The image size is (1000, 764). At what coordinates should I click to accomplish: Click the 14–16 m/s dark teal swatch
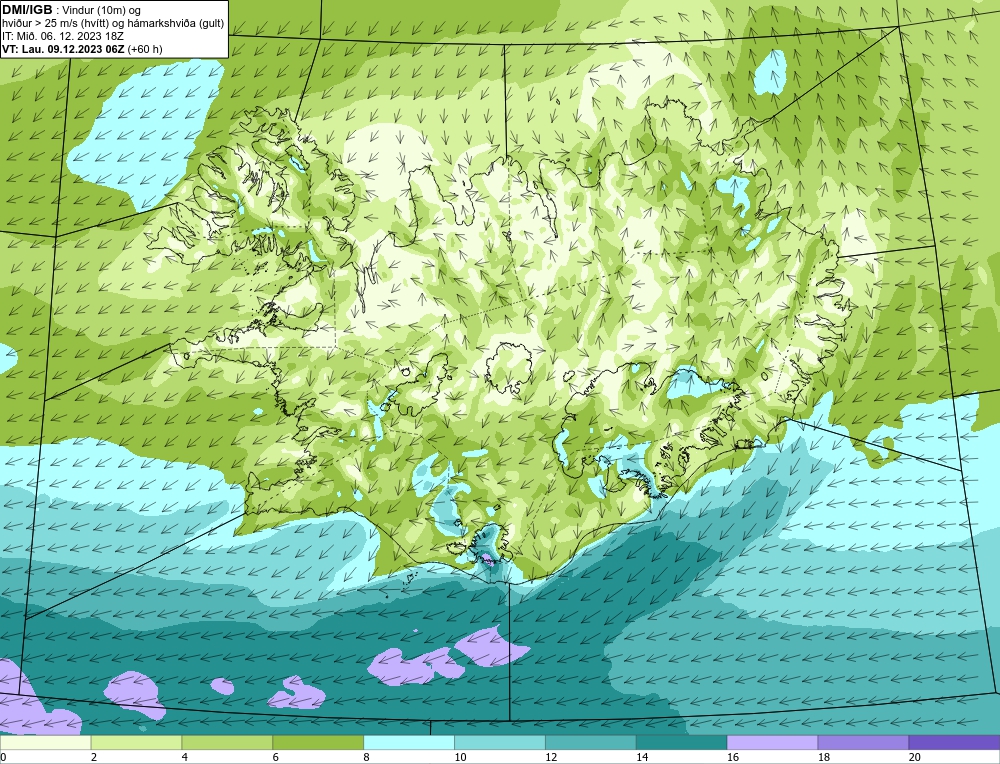[x=681, y=743]
